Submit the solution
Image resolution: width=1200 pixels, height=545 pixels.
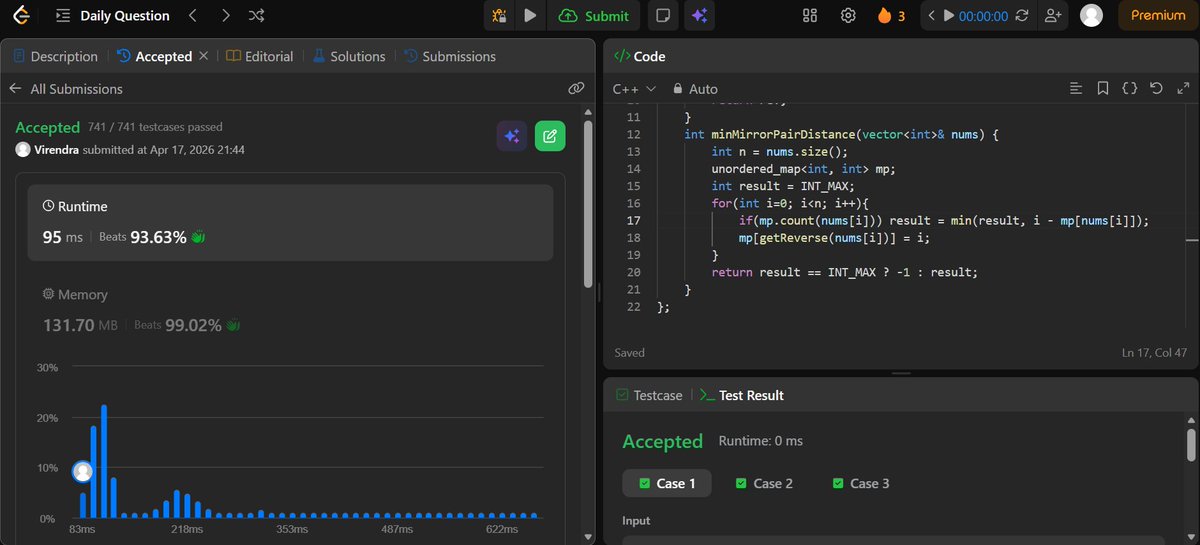594,15
